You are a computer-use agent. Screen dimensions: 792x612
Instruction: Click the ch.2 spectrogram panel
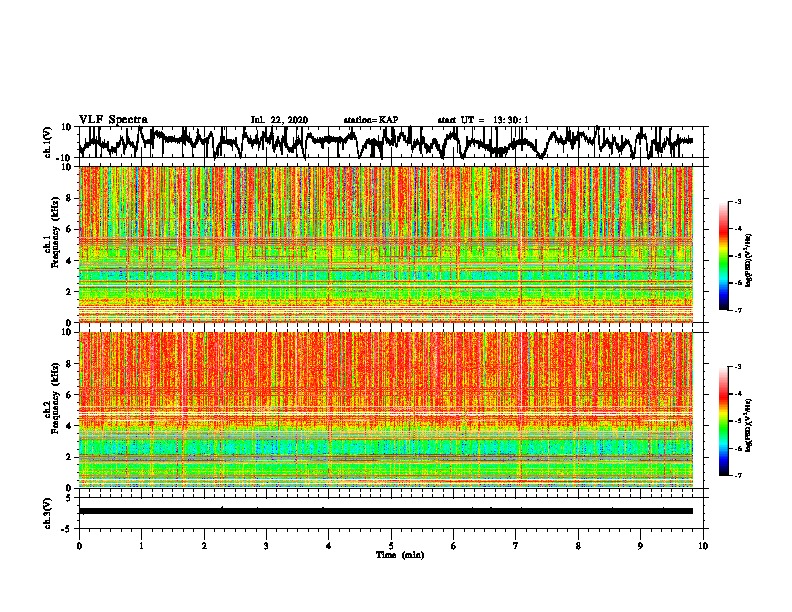pyautogui.click(x=386, y=410)
